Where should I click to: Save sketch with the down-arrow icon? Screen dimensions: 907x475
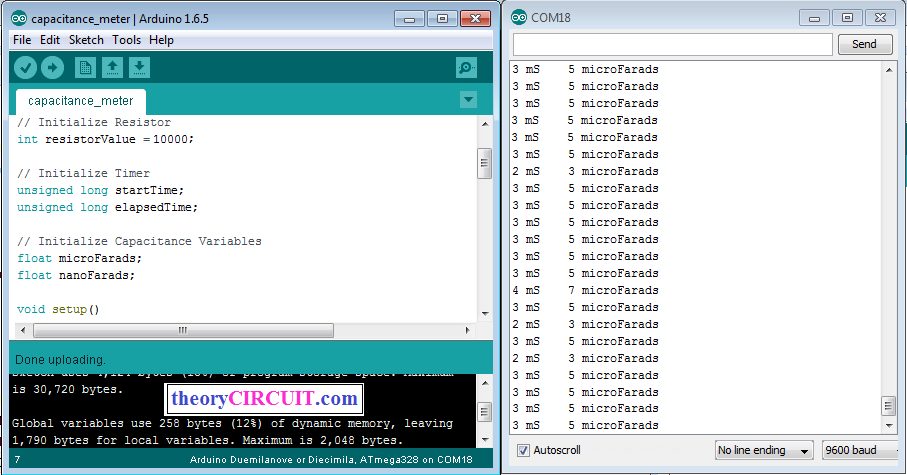(x=139, y=68)
